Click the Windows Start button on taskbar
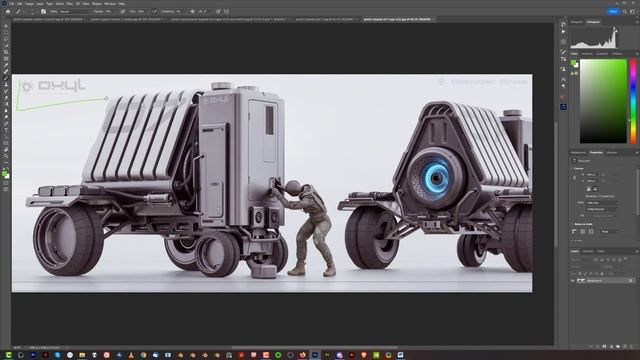Viewport: 640px width, 360px height. [x=8, y=355]
